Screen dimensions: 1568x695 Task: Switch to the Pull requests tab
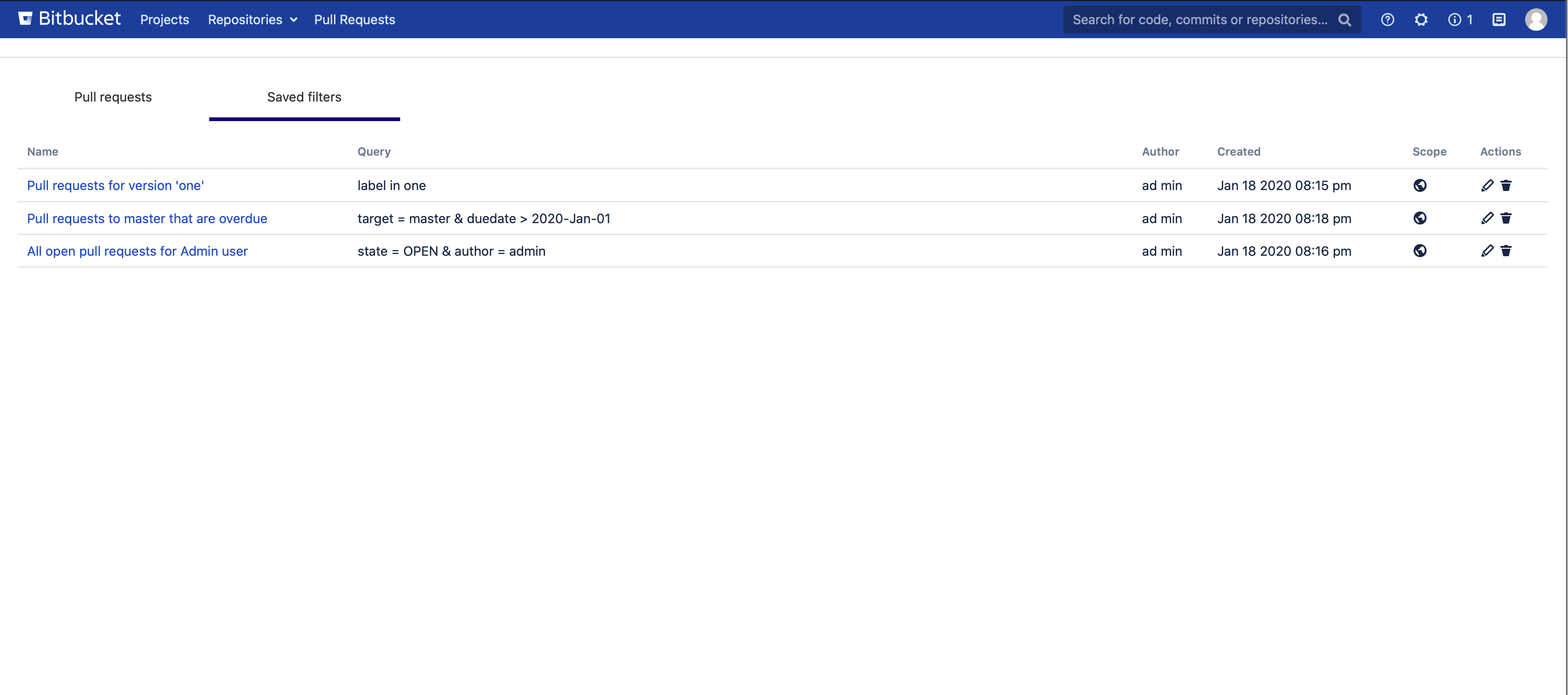point(113,97)
